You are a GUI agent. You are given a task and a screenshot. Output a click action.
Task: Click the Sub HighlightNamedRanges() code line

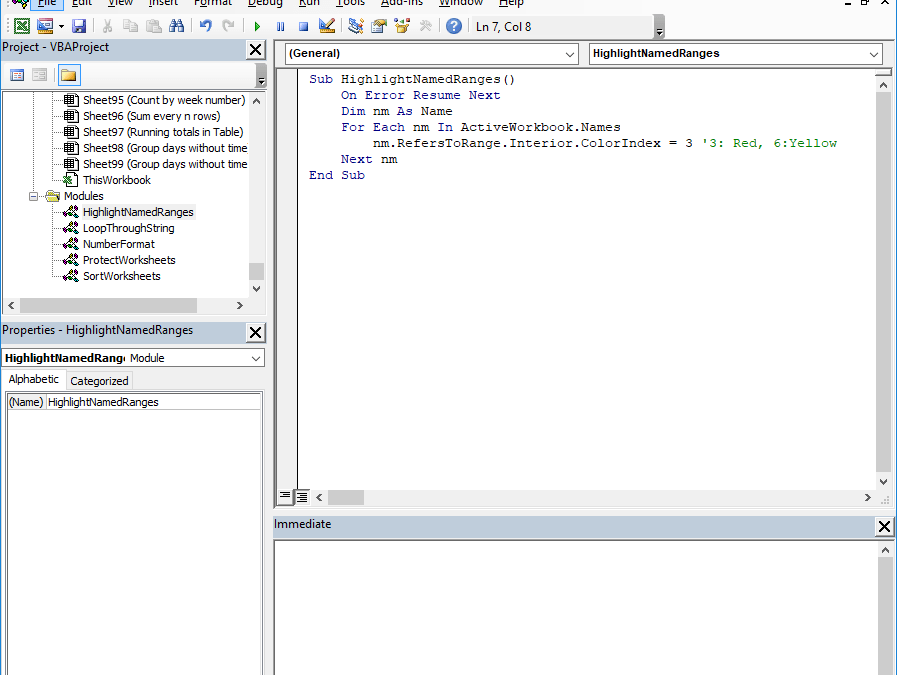point(412,80)
